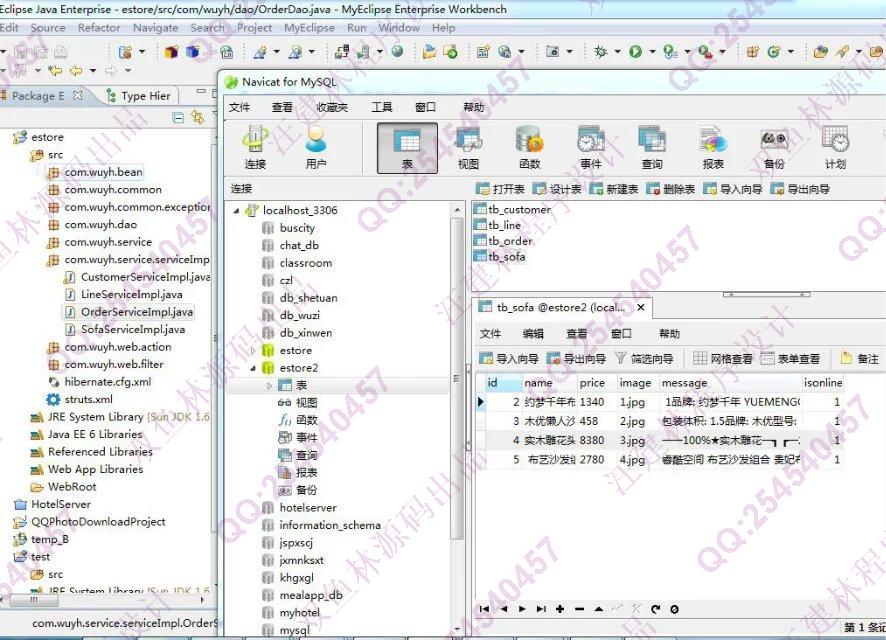This screenshot has height=640, width=886.
Task: Delete record with minus button
Action: [x=579, y=609]
